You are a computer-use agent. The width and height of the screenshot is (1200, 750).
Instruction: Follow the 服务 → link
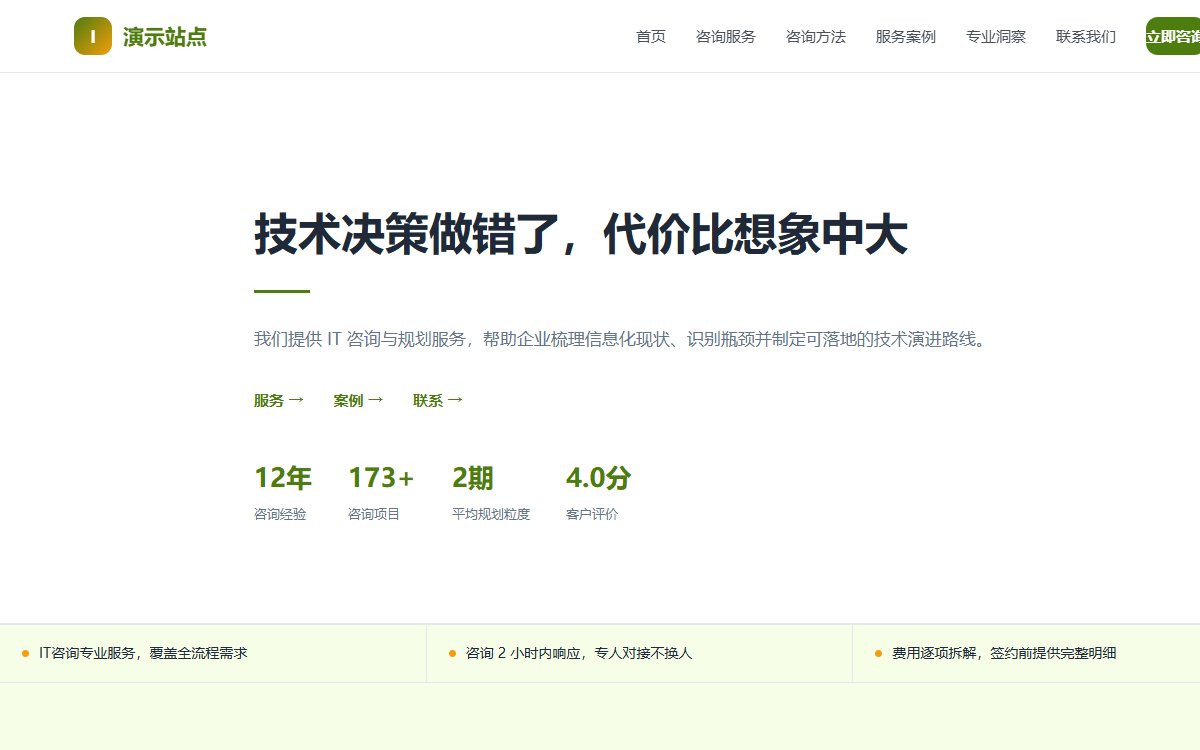[279, 401]
